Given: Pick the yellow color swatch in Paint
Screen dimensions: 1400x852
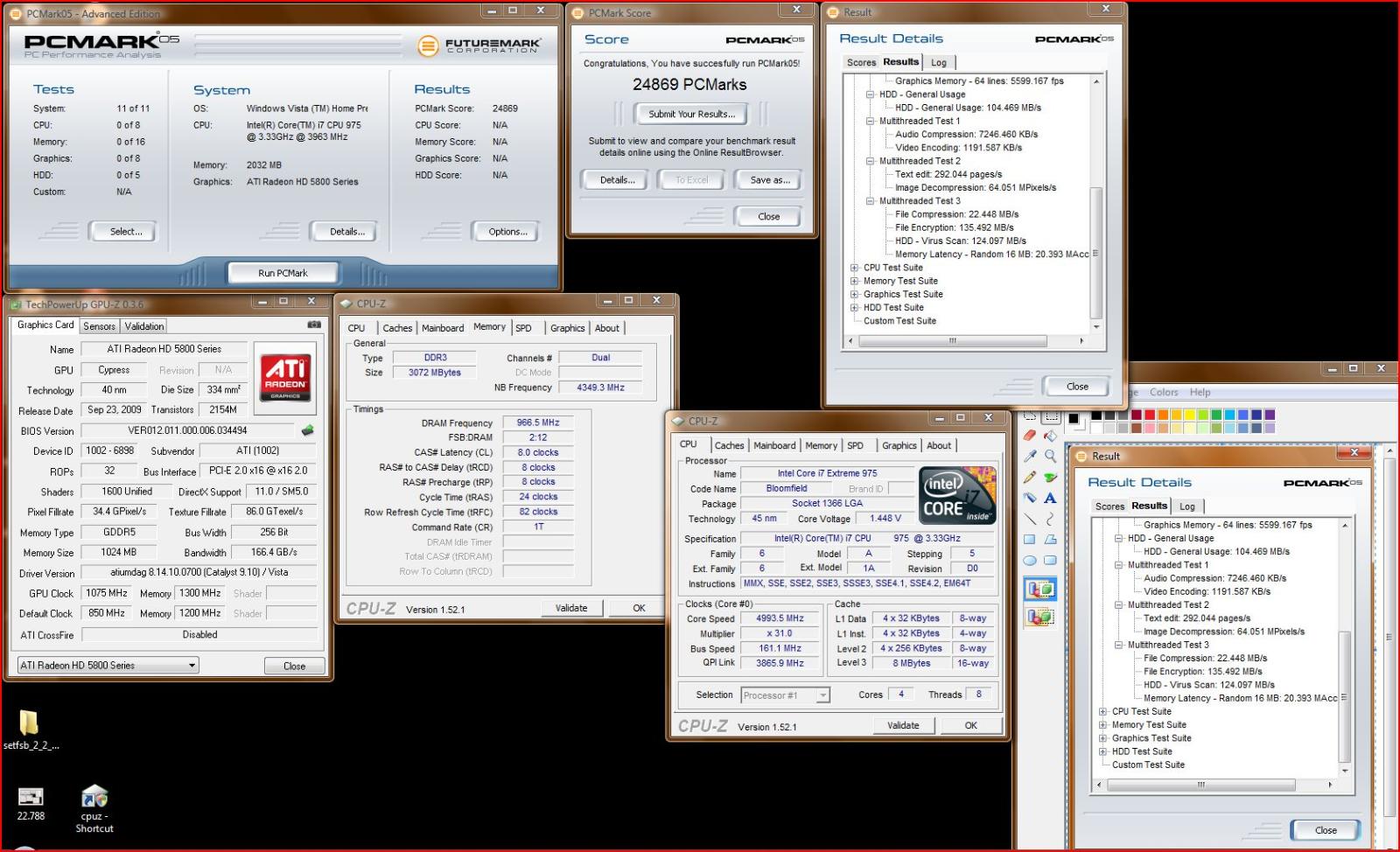Looking at the screenshot, I should pyautogui.click(x=1189, y=415).
